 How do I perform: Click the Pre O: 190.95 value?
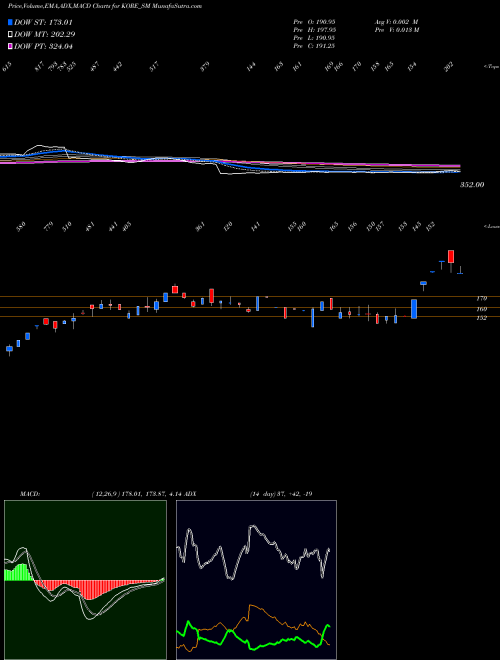point(314,21)
